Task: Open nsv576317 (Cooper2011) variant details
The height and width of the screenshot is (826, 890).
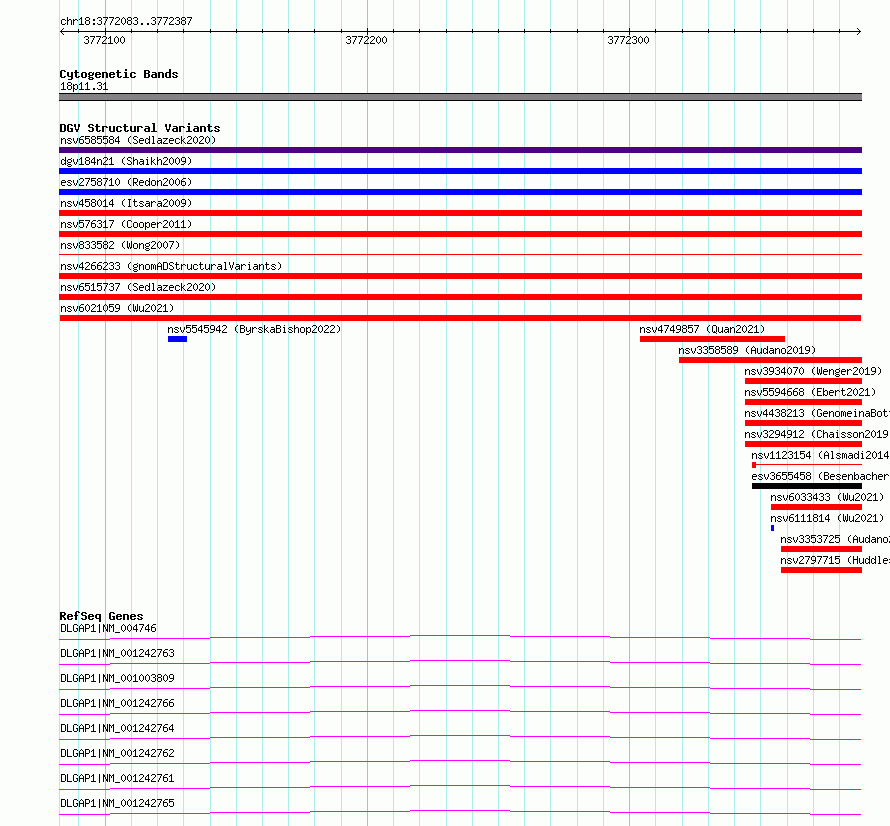Action: [x=126, y=224]
